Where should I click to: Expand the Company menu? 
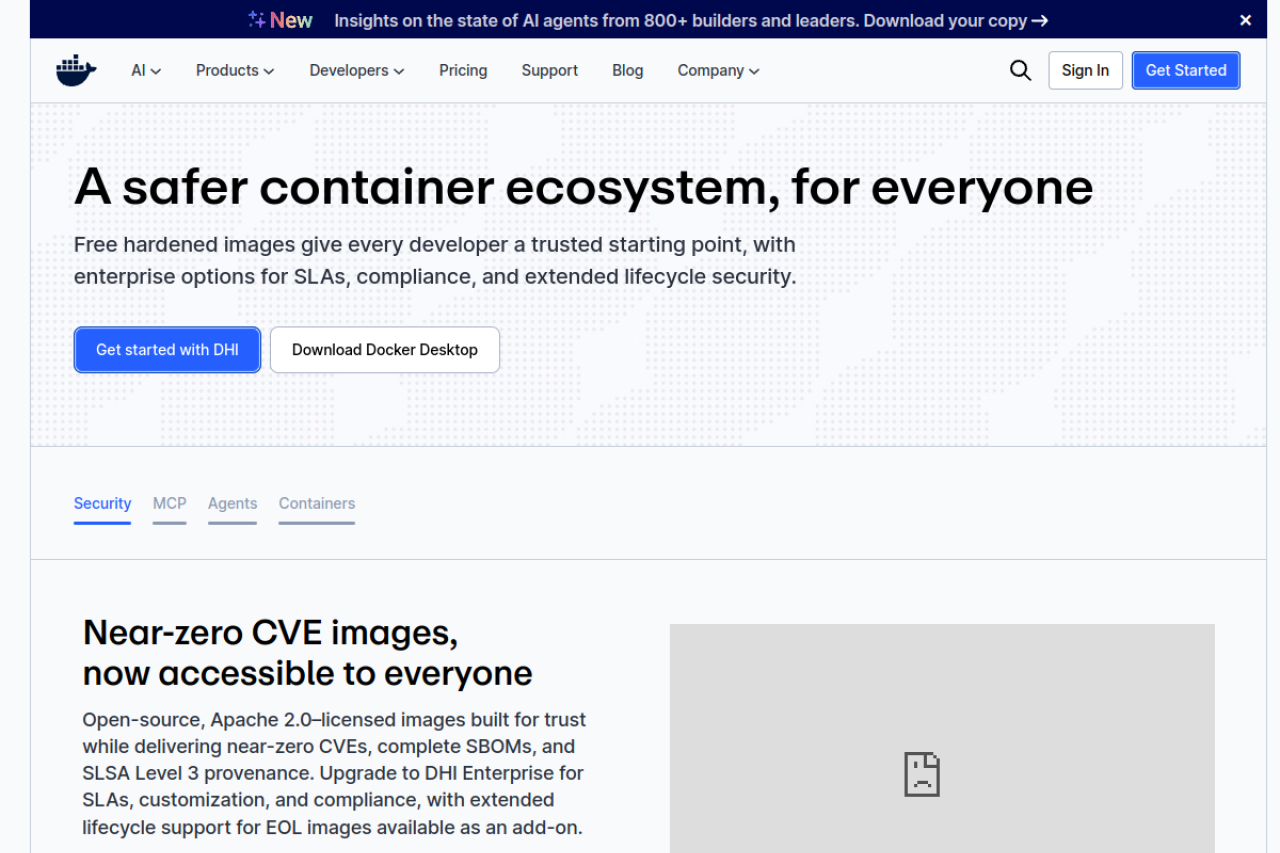(718, 70)
